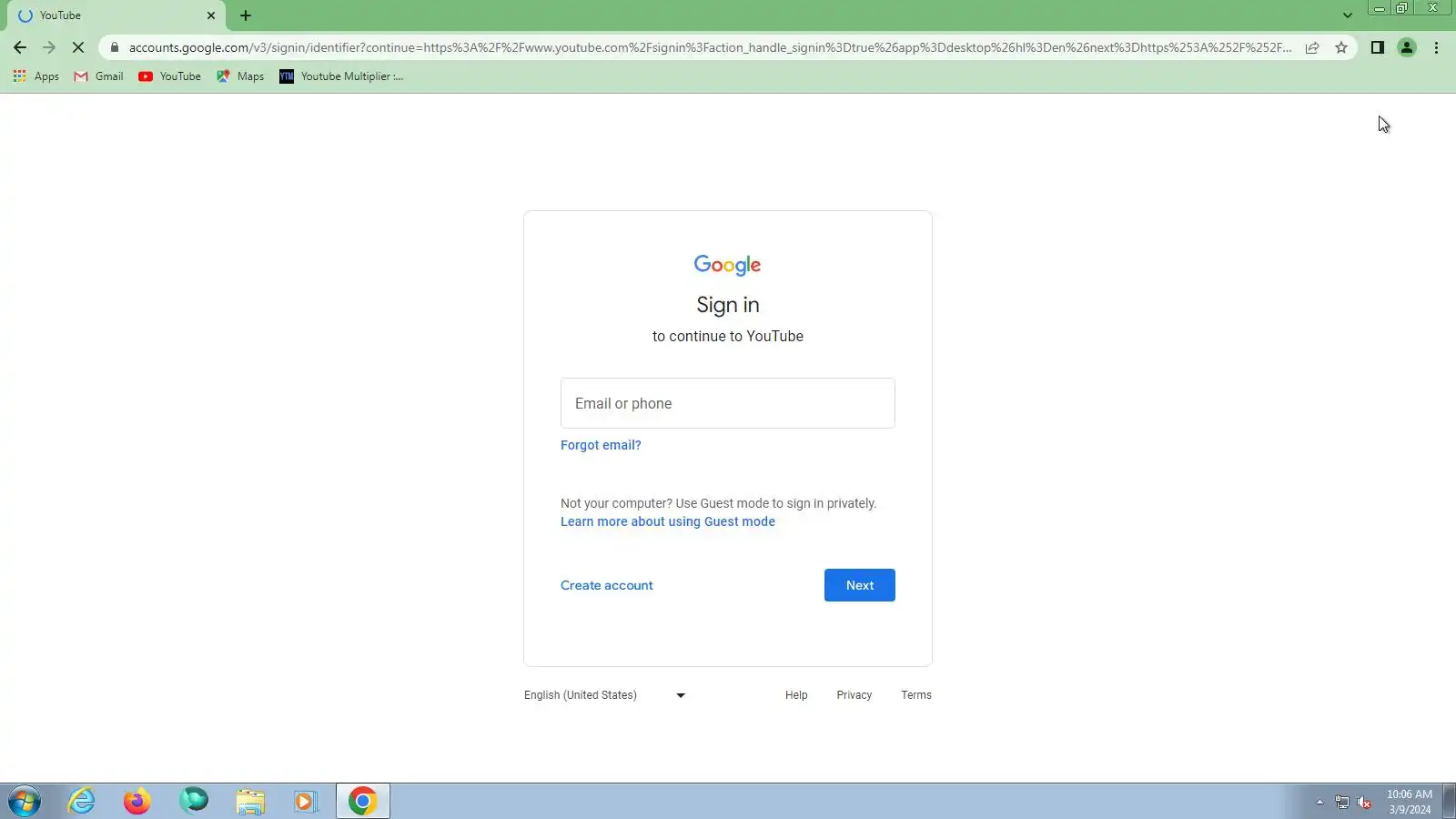Open the media player taskbar icon
Viewport: 1456px width, 819px height.
(x=306, y=802)
